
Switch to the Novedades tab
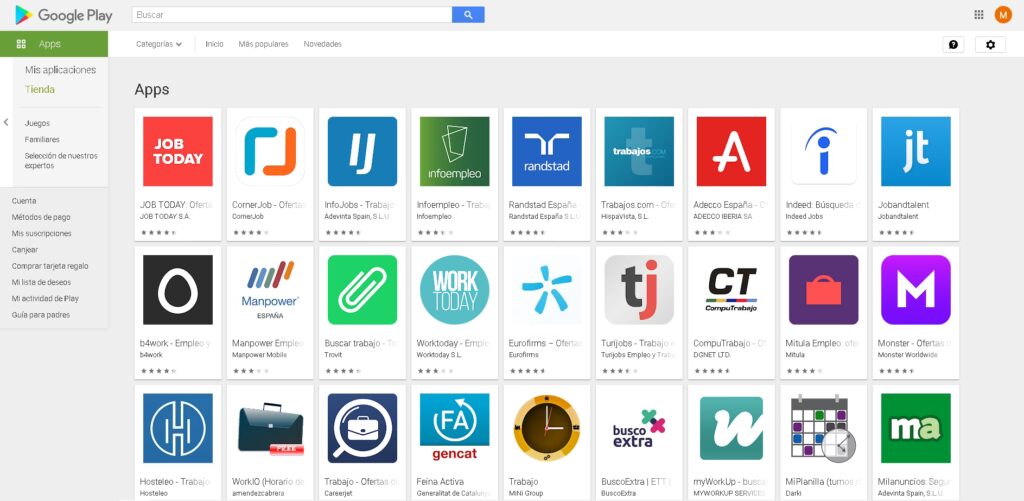tap(322, 44)
